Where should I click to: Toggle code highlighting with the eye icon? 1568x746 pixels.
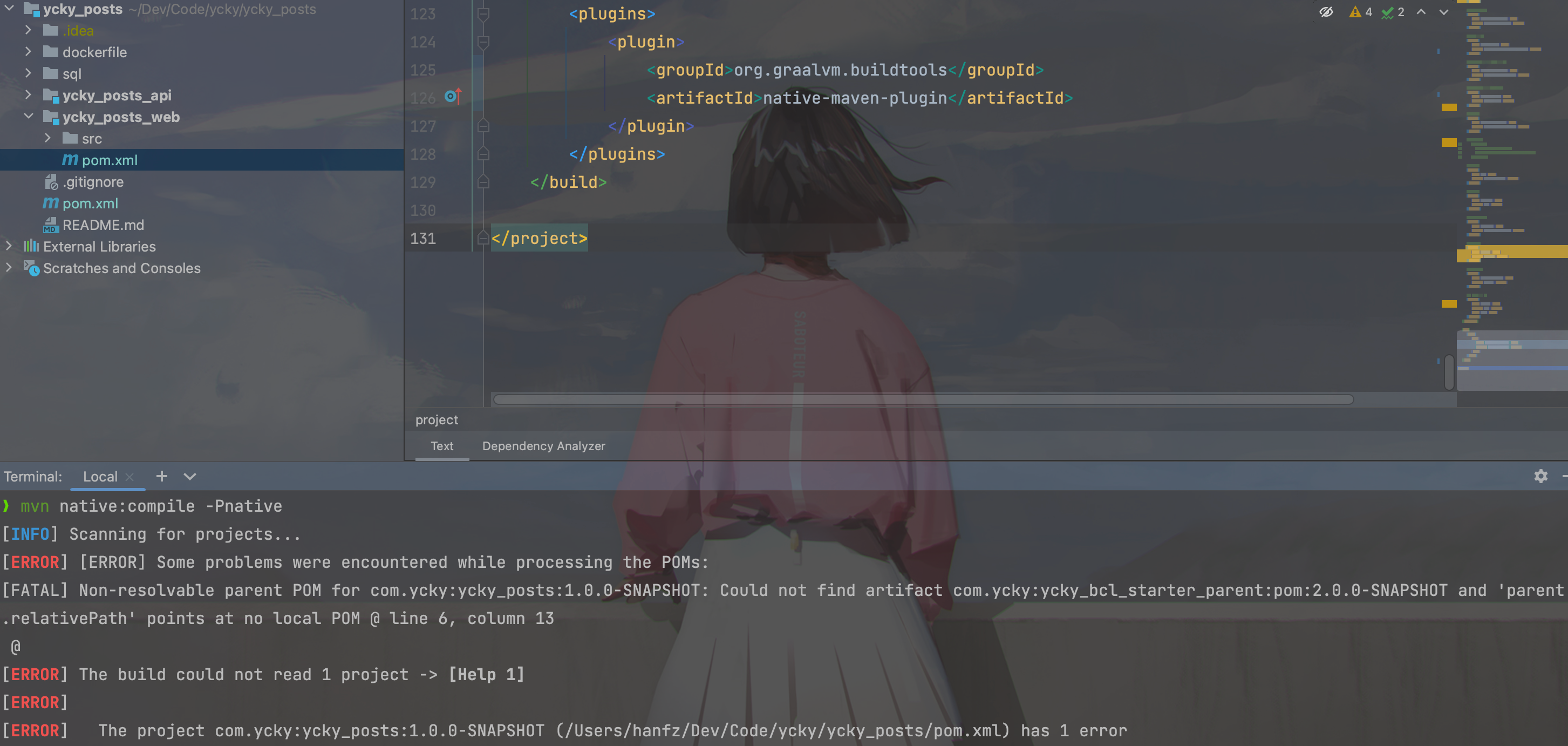[1327, 11]
